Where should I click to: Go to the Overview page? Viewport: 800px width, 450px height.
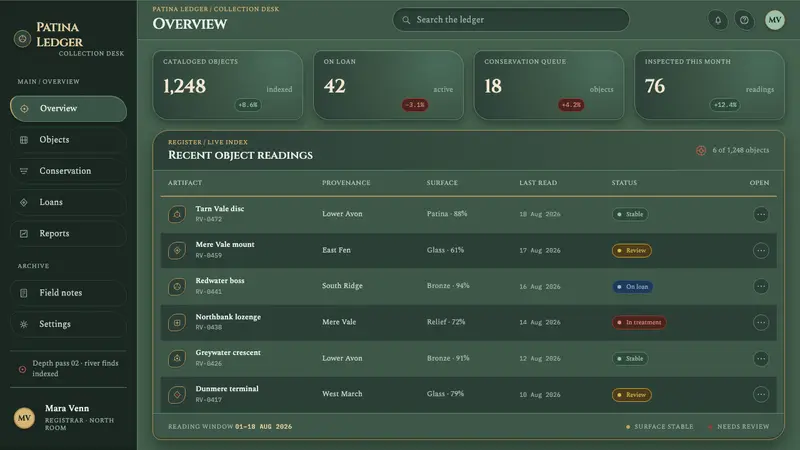pyautogui.click(x=68, y=109)
